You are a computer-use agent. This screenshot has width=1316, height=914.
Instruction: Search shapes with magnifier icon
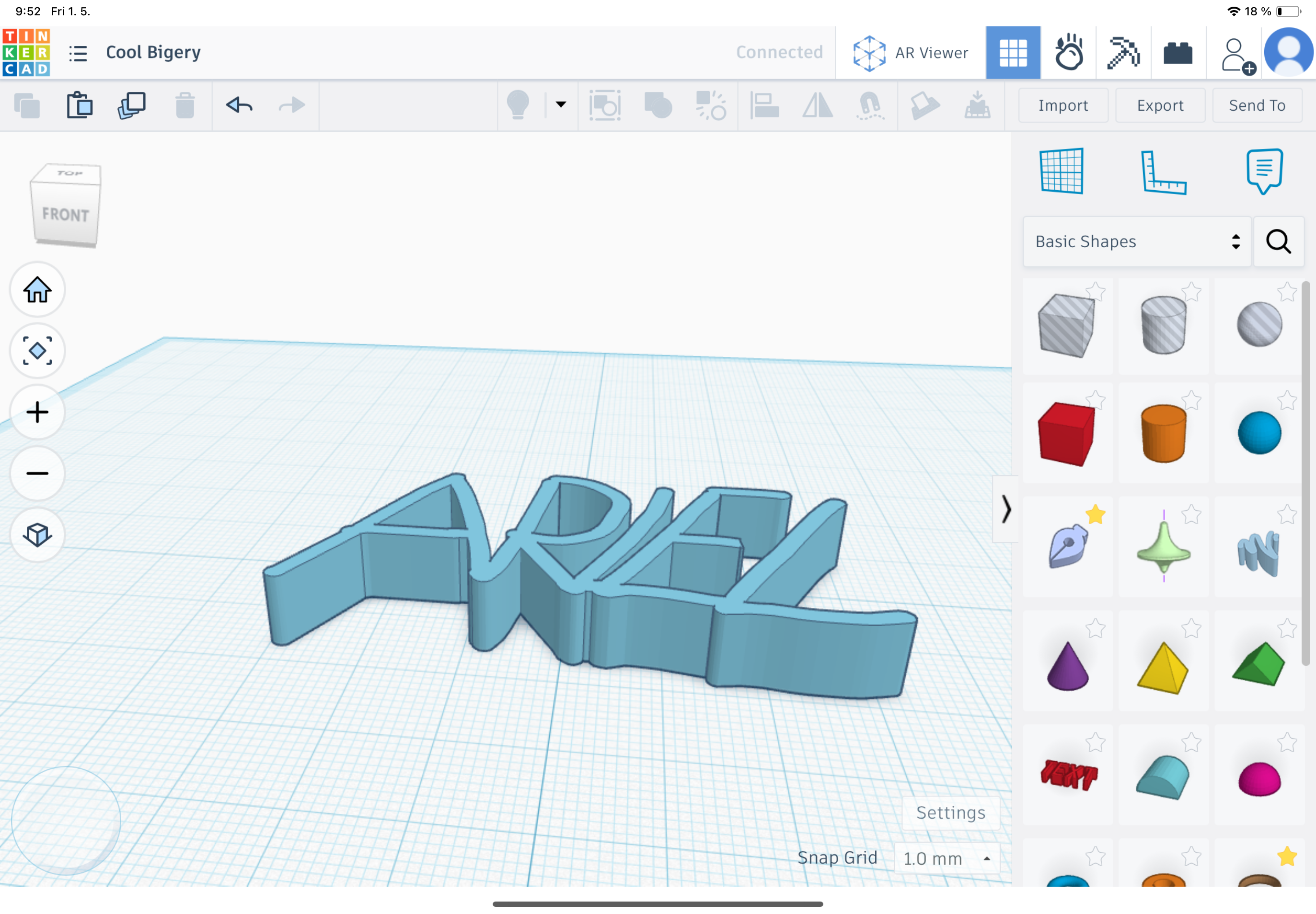(1279, 241)
